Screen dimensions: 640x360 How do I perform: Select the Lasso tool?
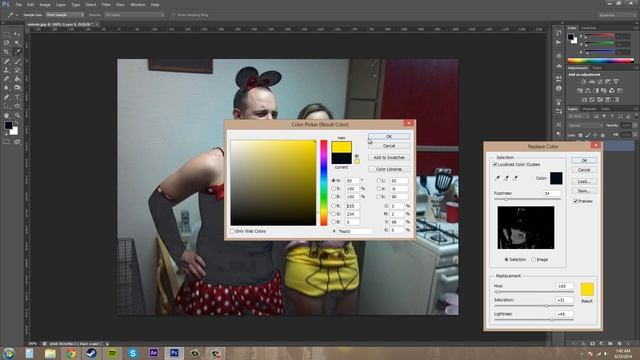(7, 43)
